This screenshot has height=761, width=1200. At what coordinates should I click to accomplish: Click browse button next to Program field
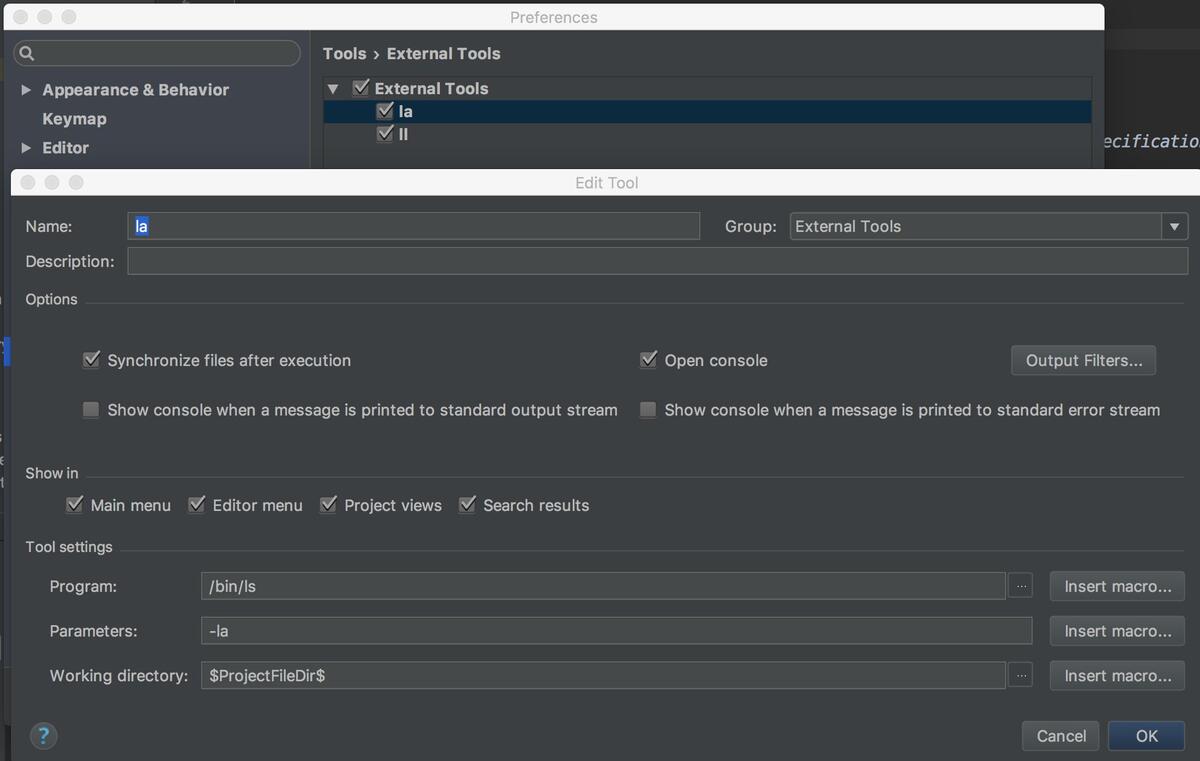(1020, 587)
